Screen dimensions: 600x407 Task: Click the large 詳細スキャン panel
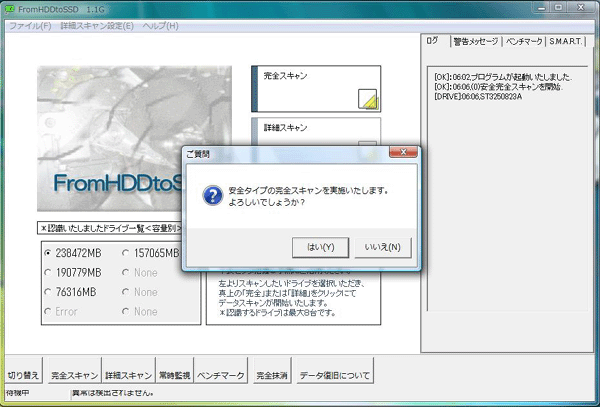(x=316, y=132)
